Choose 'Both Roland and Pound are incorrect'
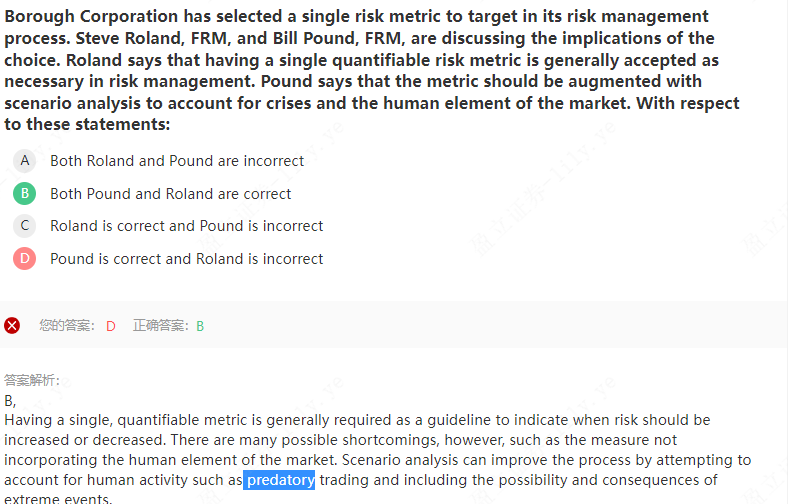Image resolution: width=788 pixels, height=504 pixels. tap(177, 161)
